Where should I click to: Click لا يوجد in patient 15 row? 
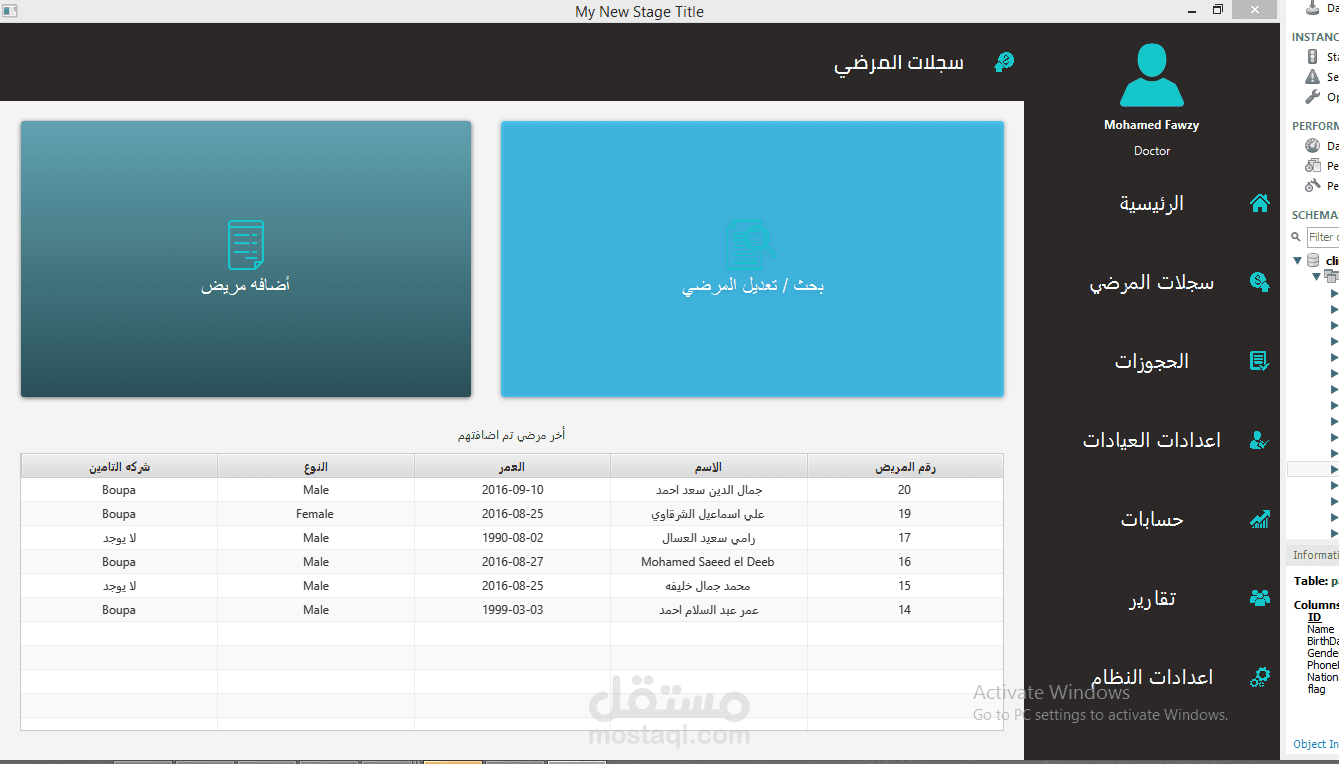(119, 586)
